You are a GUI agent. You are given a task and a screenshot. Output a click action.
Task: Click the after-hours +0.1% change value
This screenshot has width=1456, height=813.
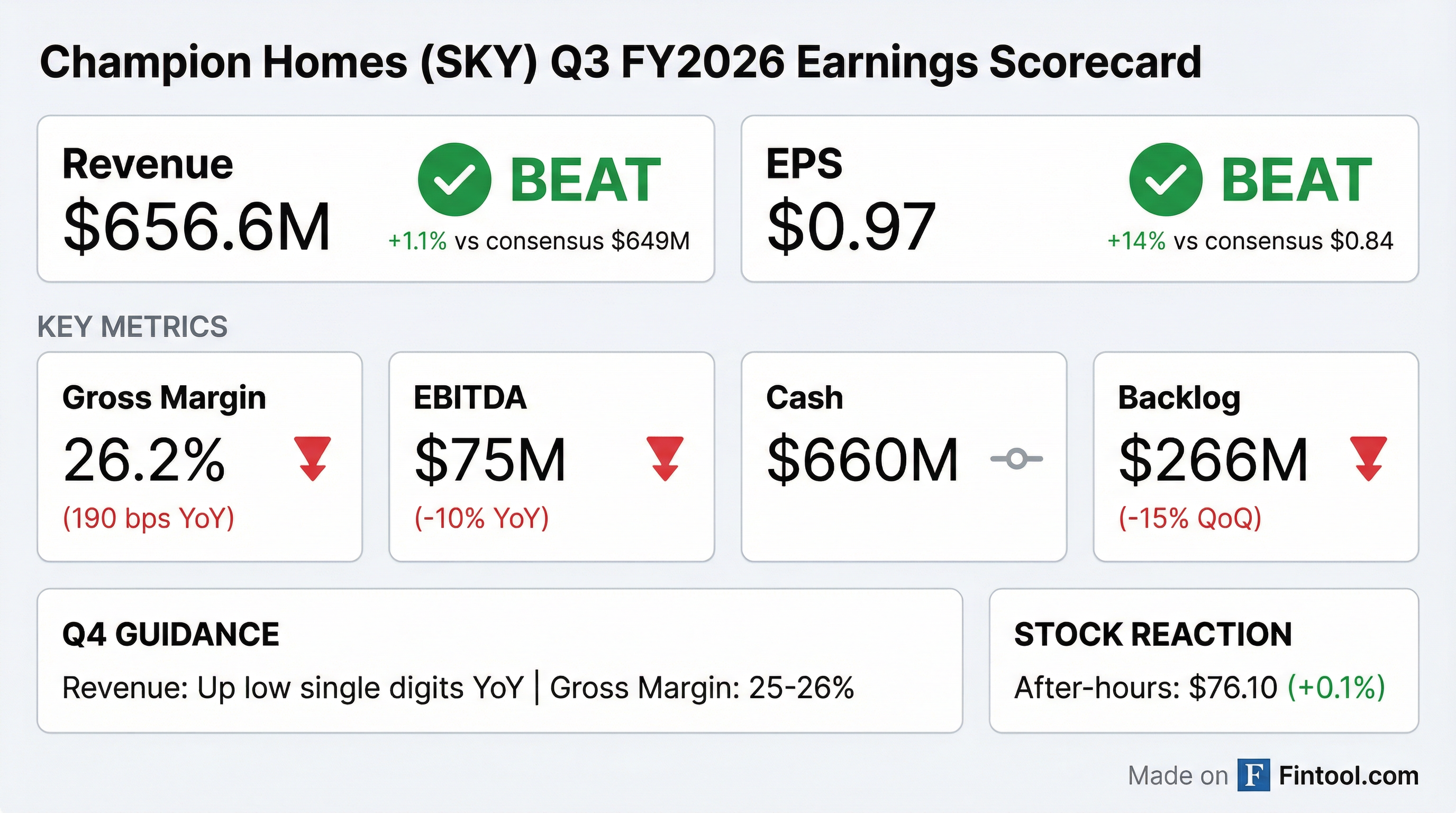[x=1336, y=688]
